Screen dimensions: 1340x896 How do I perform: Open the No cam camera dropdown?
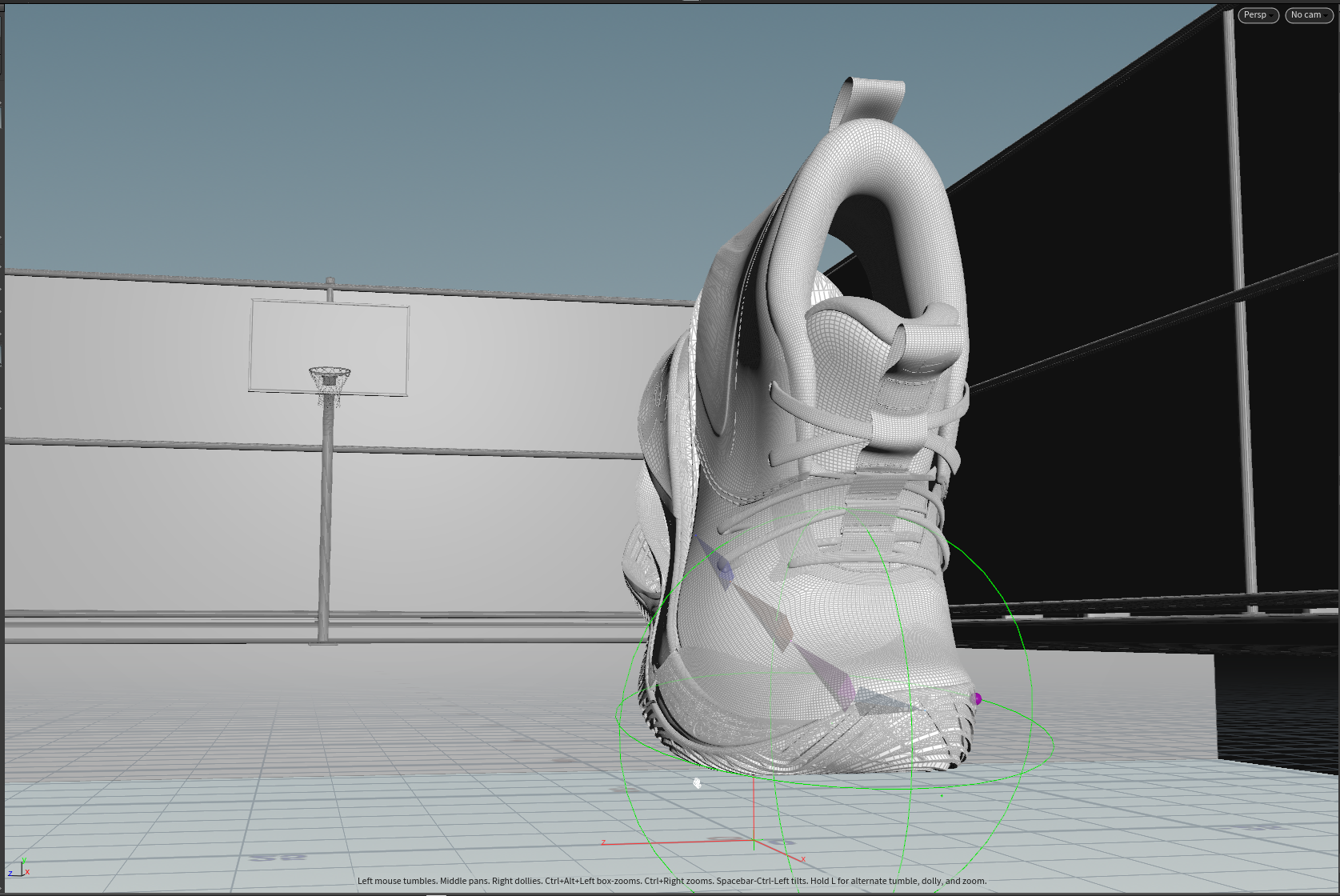(1309, 15)
